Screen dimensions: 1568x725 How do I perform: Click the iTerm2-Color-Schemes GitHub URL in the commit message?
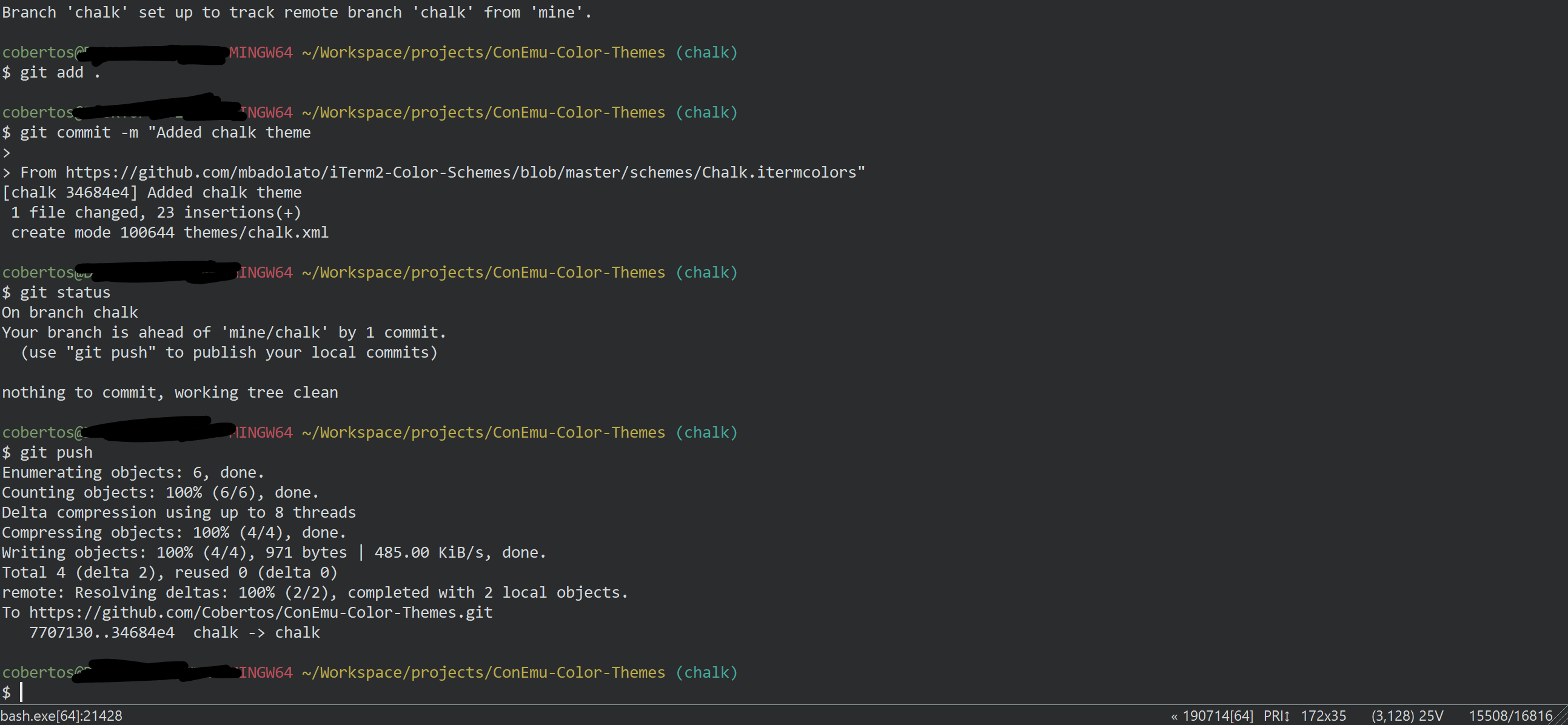pos(465,173)
